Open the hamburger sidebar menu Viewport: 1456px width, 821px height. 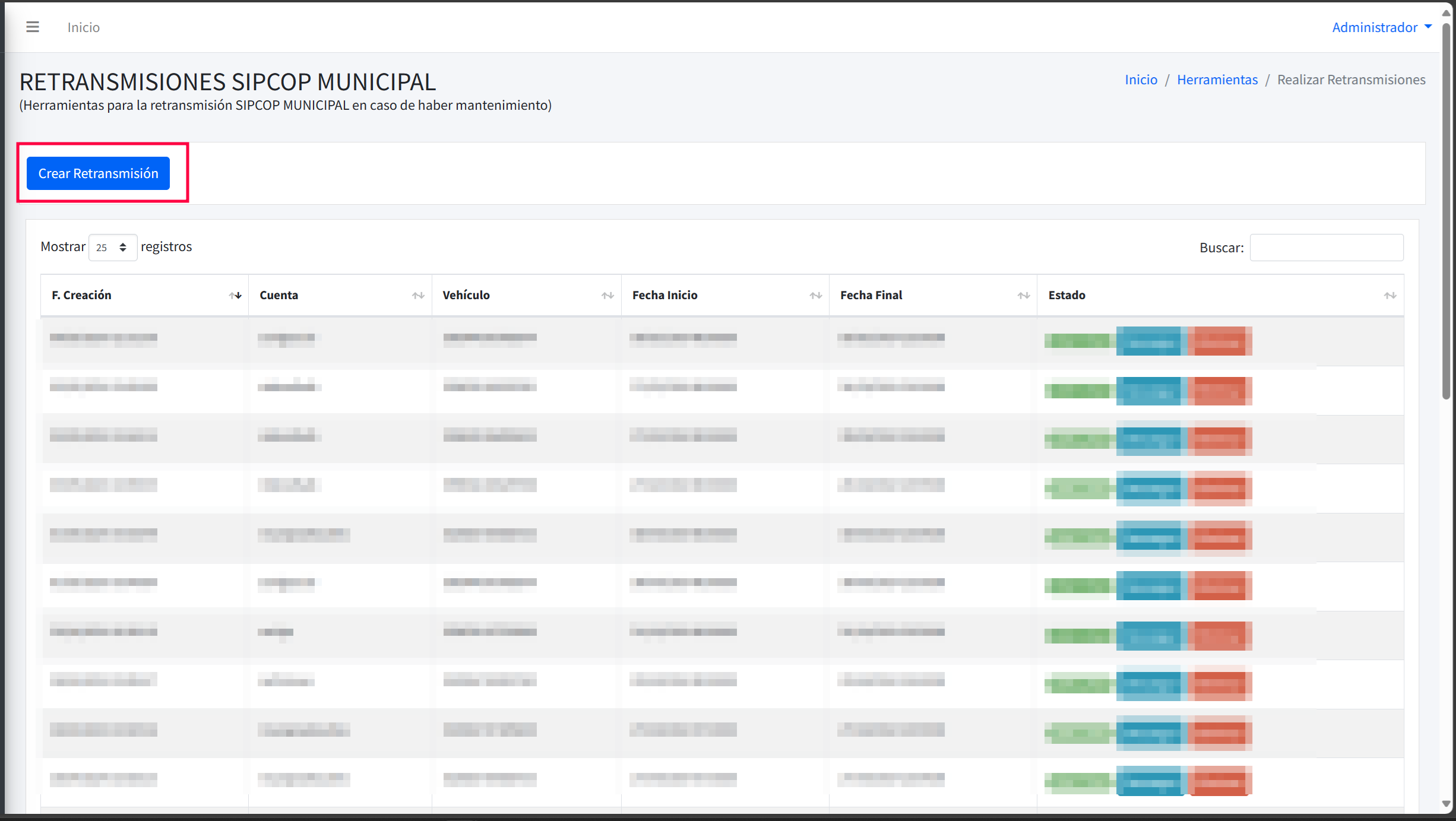[x=33, y=27]
